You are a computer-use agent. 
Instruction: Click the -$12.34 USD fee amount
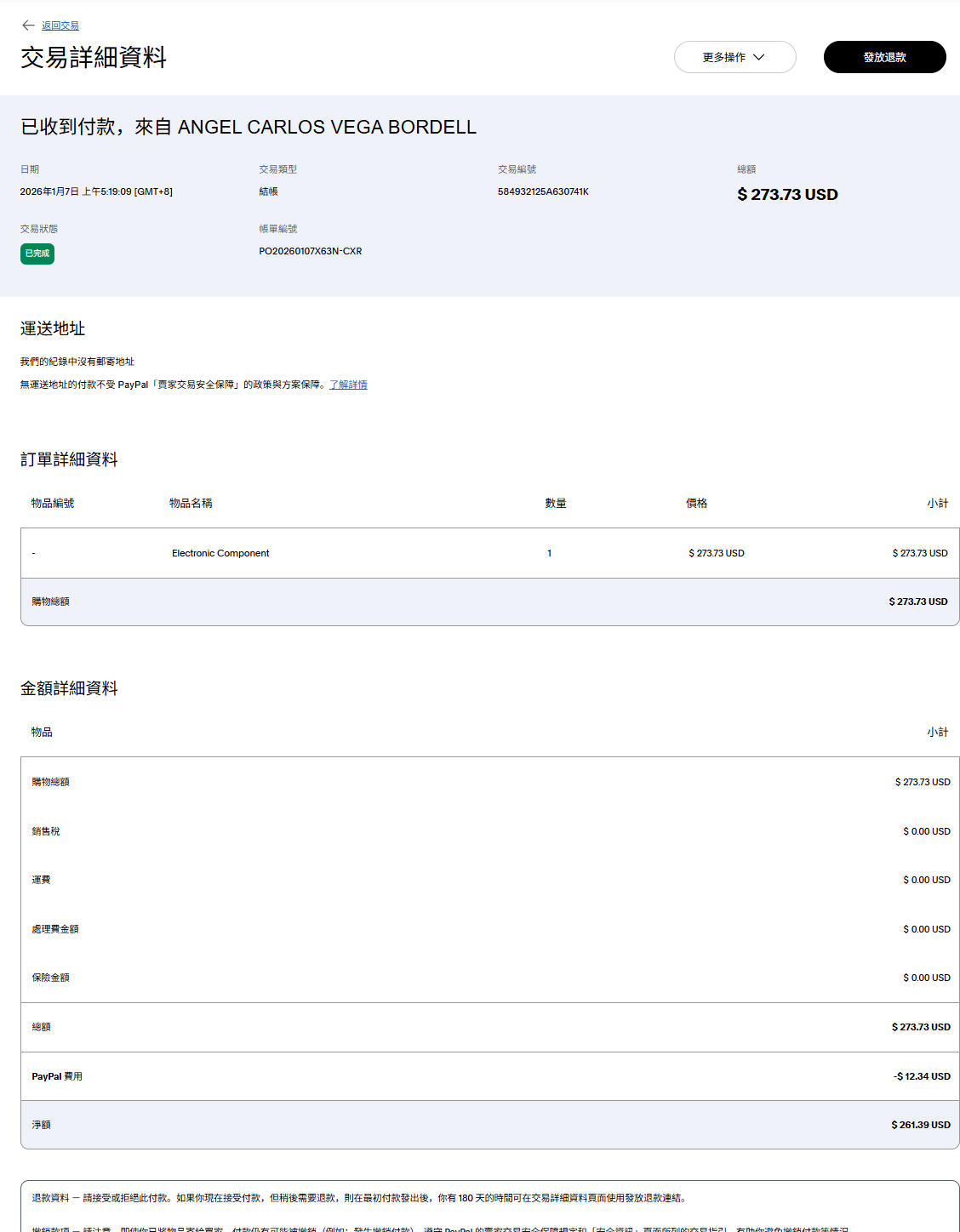922,1076
